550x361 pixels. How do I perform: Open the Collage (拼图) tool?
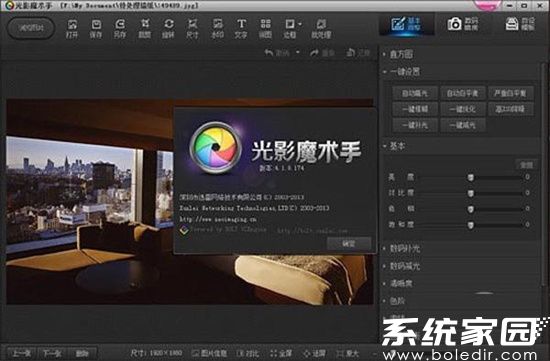click(x=266, y=28)
